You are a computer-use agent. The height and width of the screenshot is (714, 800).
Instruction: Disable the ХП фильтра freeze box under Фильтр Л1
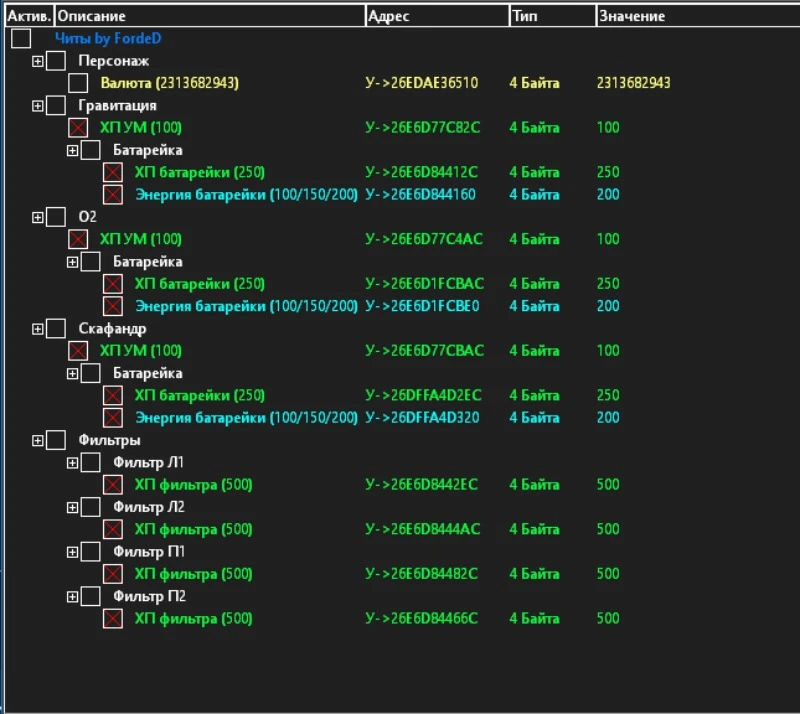[113, 485]
